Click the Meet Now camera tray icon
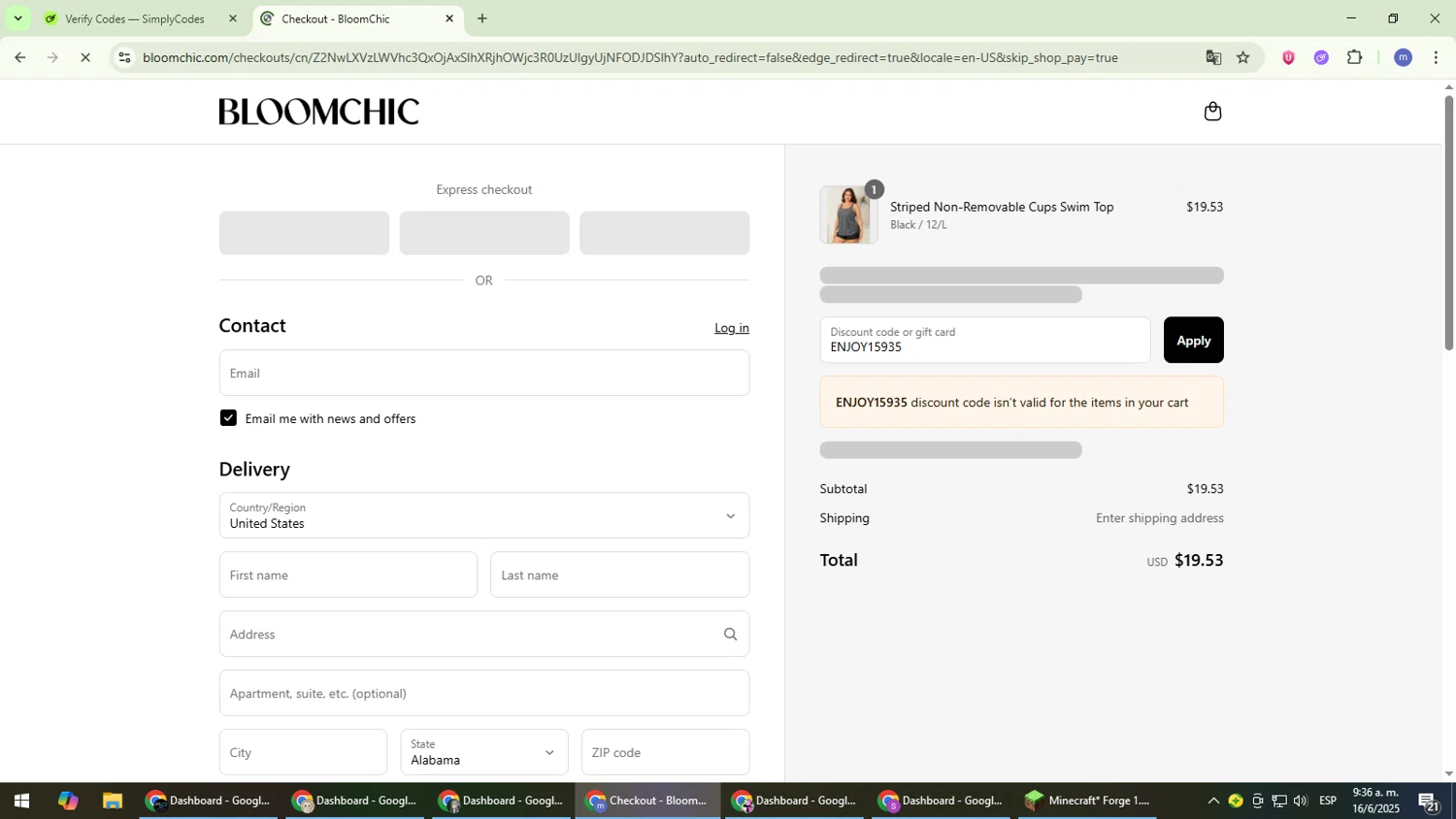 (x=1258, y=802)
